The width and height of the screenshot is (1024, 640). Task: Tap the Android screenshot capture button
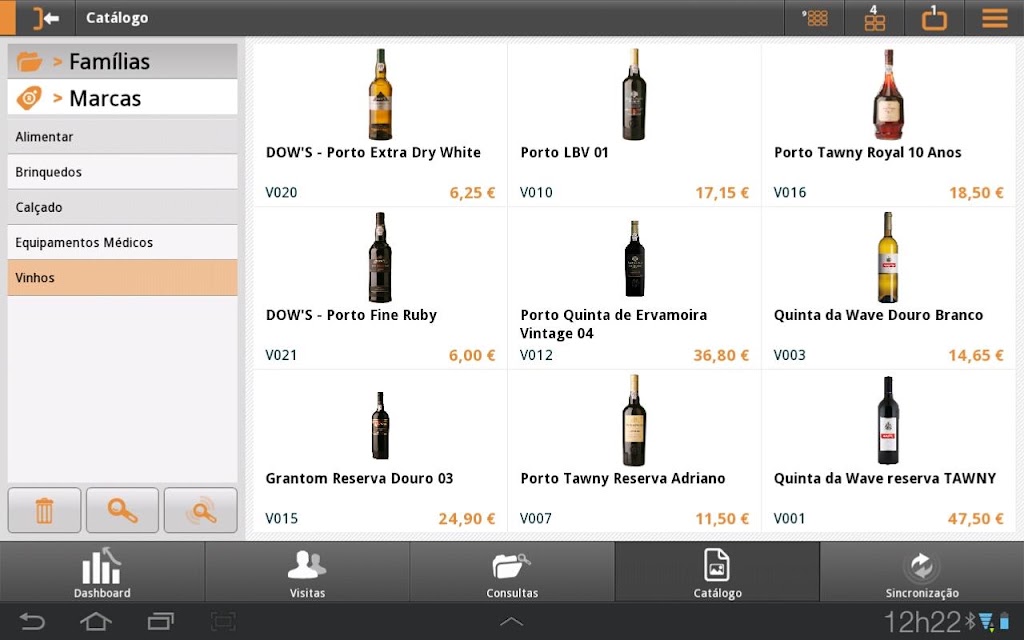pos(223,621)
